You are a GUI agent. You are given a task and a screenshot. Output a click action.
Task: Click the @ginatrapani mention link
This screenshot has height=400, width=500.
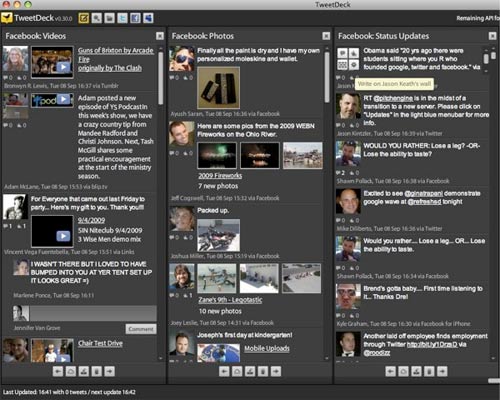point(423,193)
